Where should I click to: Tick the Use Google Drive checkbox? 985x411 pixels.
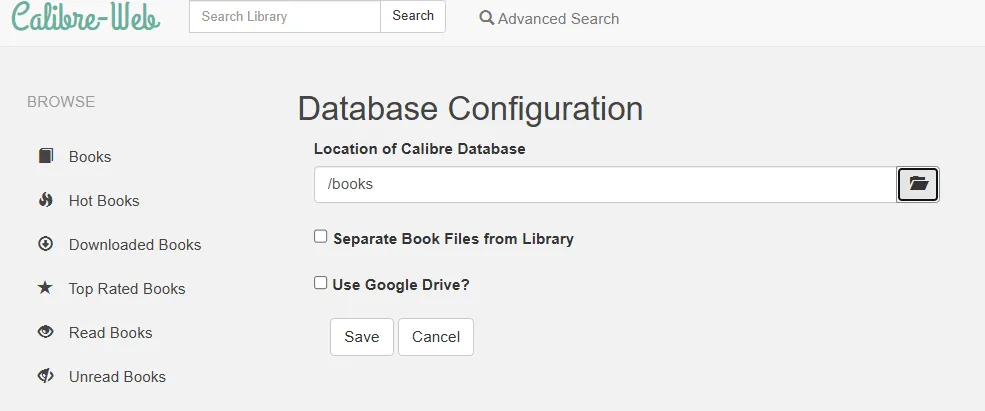pos(321,283)
